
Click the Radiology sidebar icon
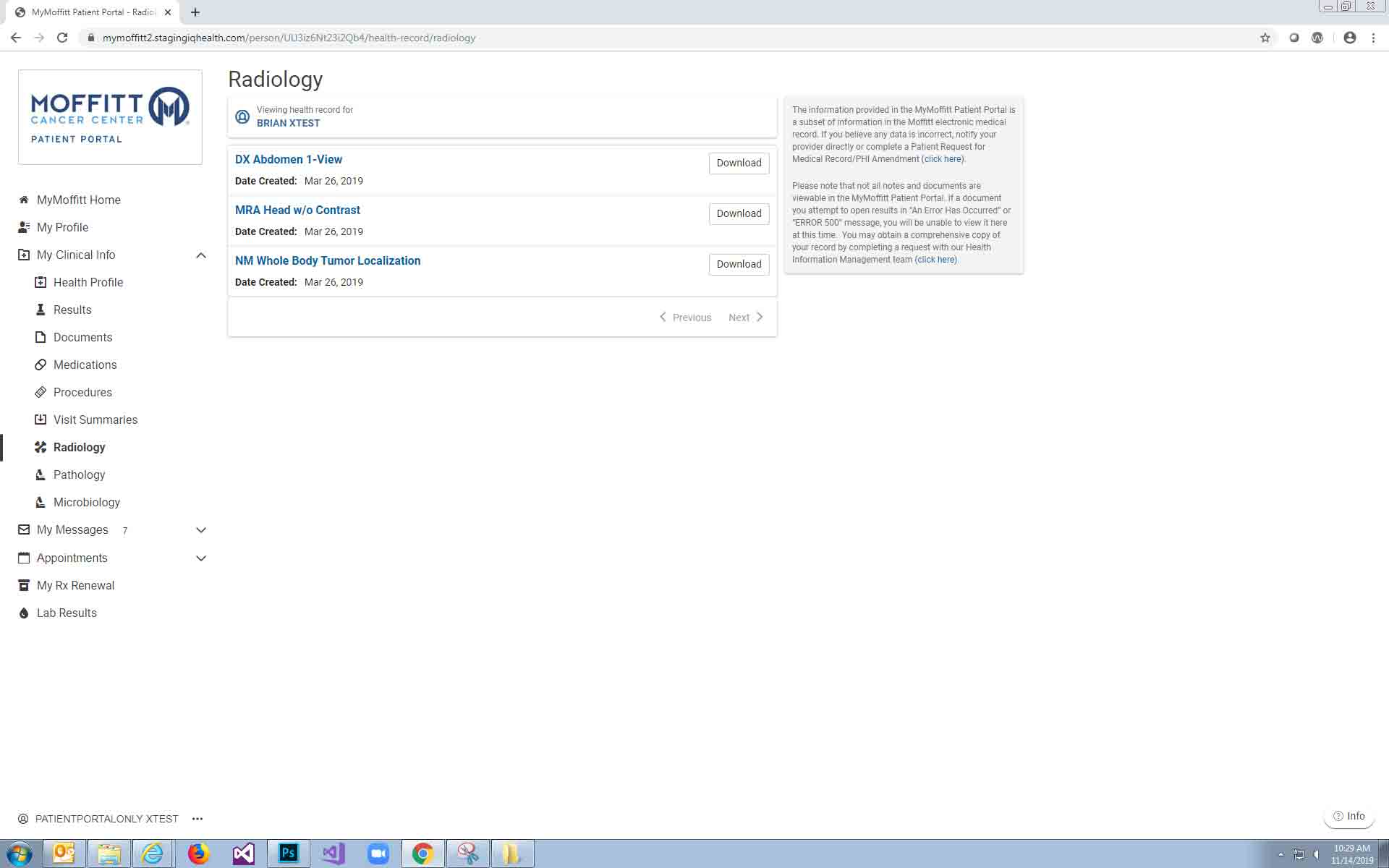click(41, 447)
